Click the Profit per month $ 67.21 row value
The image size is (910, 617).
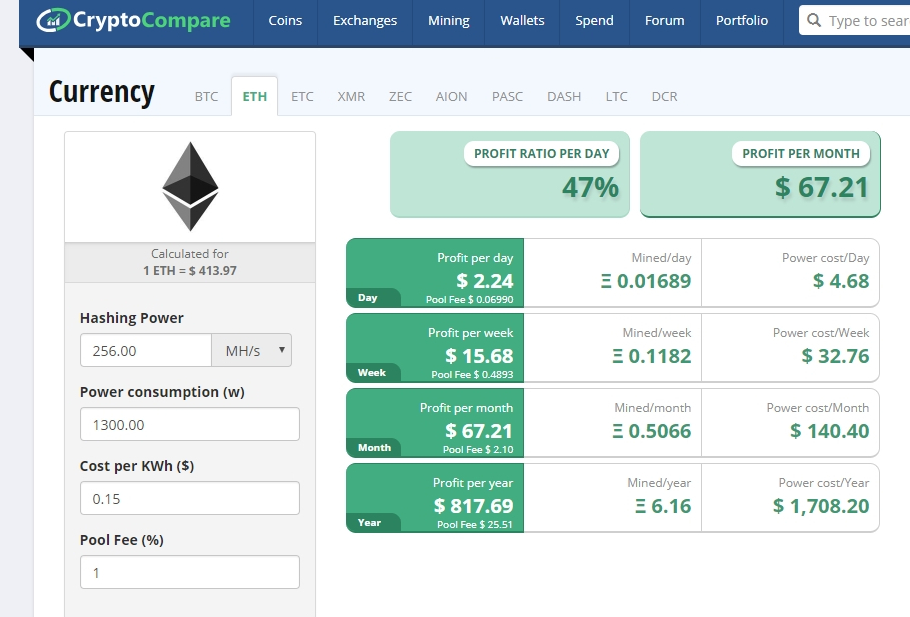tap(479, 431)
